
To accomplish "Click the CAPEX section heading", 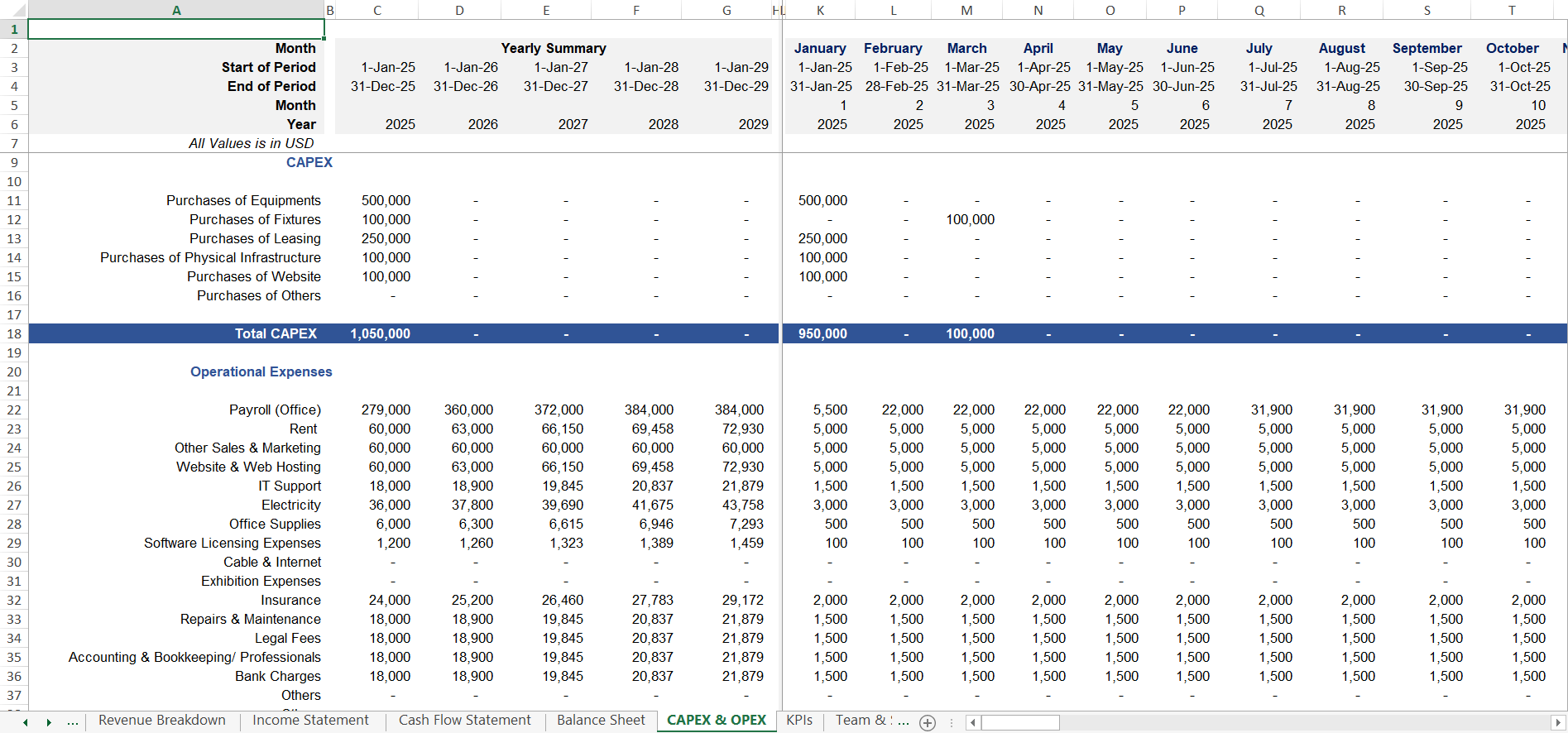I will click(x=309, y=162).
